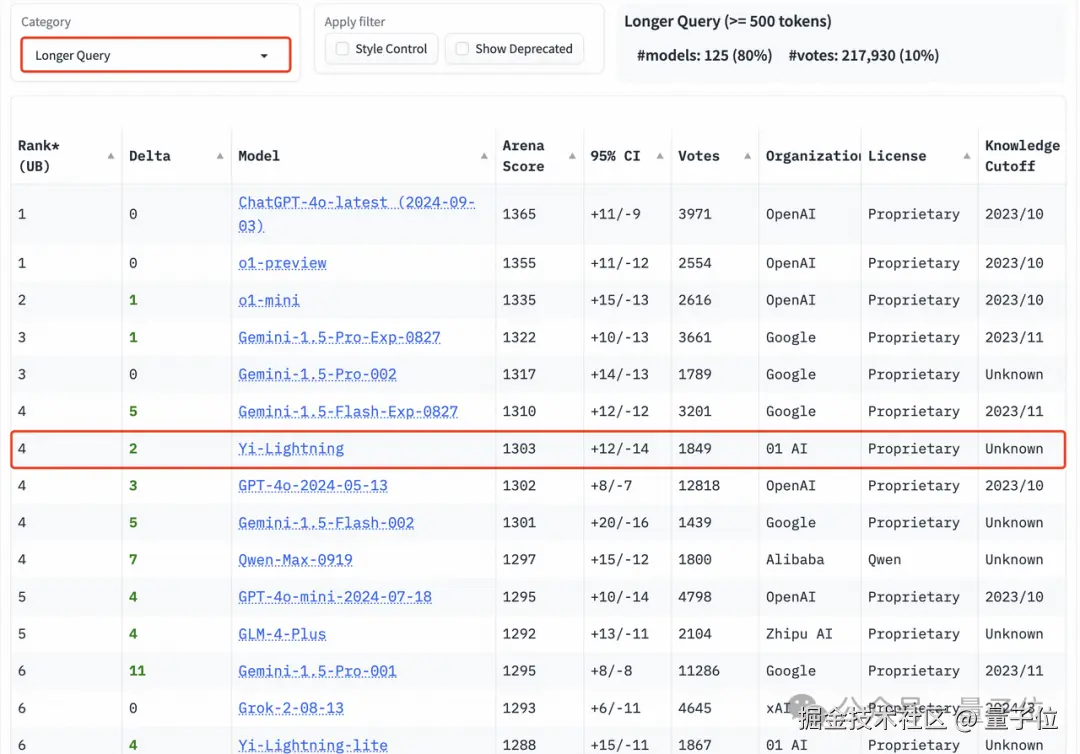Enable the Style Control checkbox

point(342,49)
